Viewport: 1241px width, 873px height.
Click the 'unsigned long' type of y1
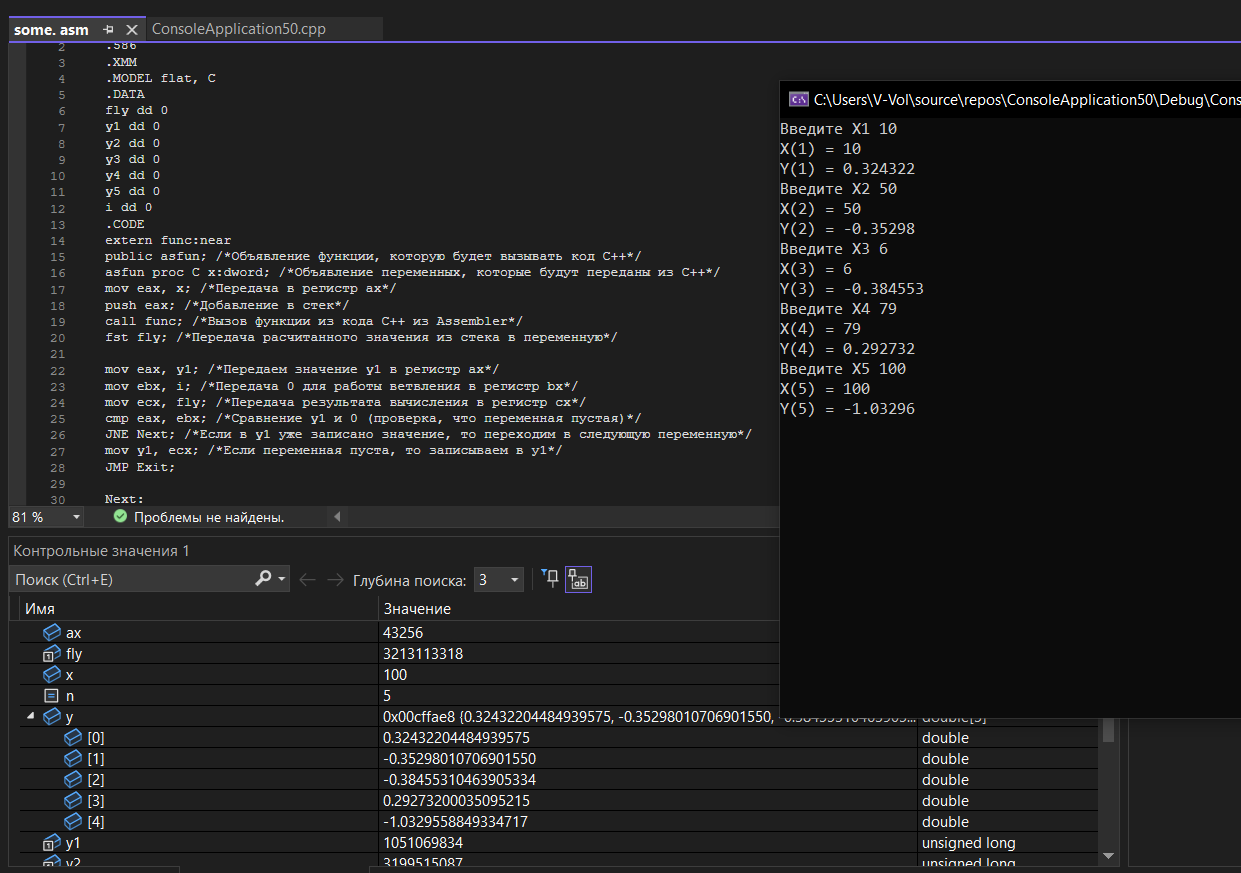point(968,843)
